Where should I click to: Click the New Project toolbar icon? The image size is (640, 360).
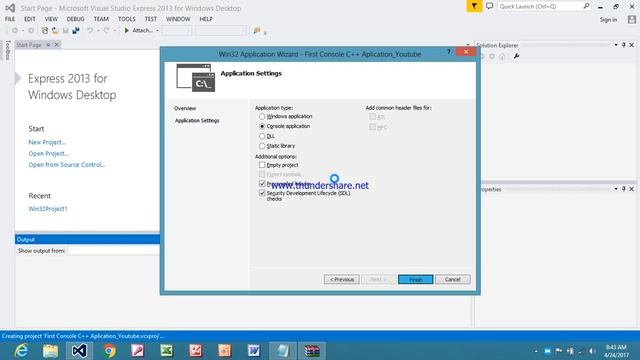click(45, 31)
